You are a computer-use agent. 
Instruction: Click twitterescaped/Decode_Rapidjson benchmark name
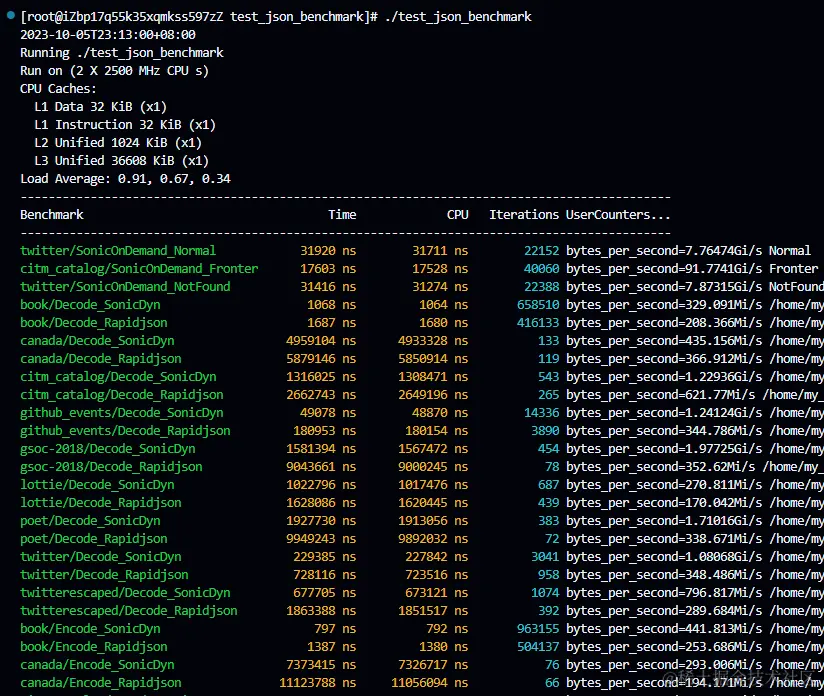click(x=129, y=611)
